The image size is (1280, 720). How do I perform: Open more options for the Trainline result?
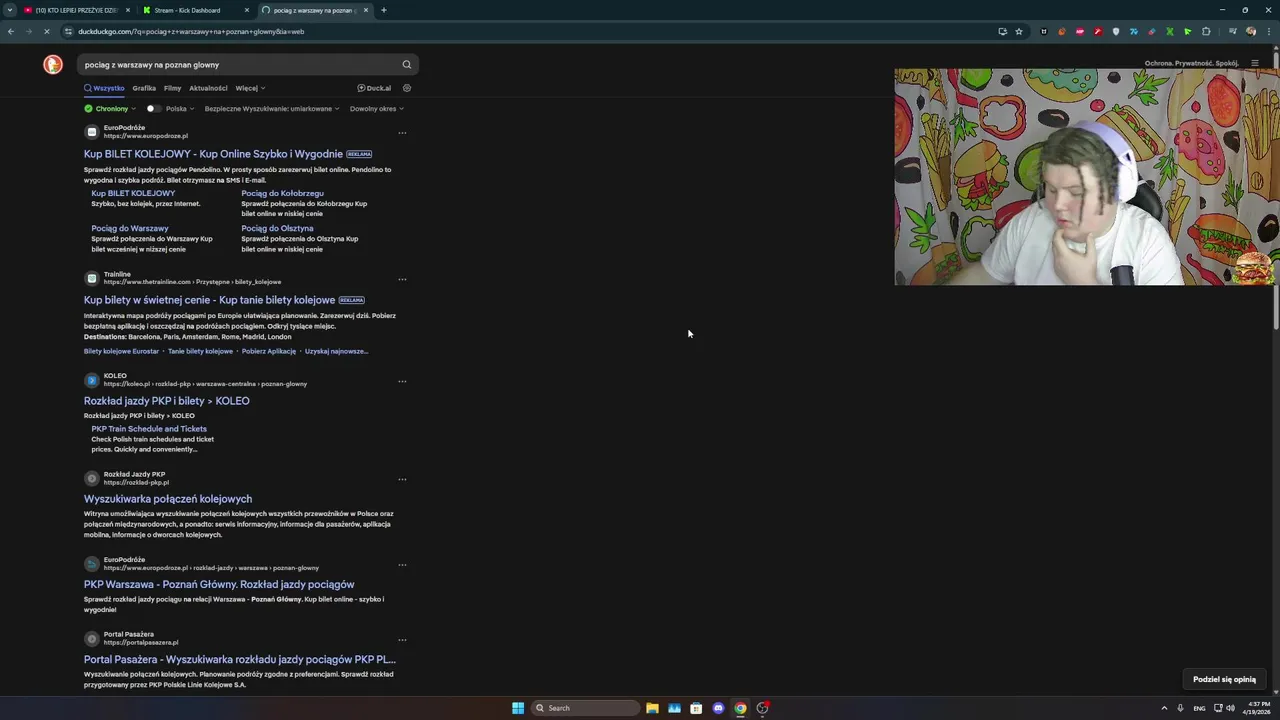(402, 279)
